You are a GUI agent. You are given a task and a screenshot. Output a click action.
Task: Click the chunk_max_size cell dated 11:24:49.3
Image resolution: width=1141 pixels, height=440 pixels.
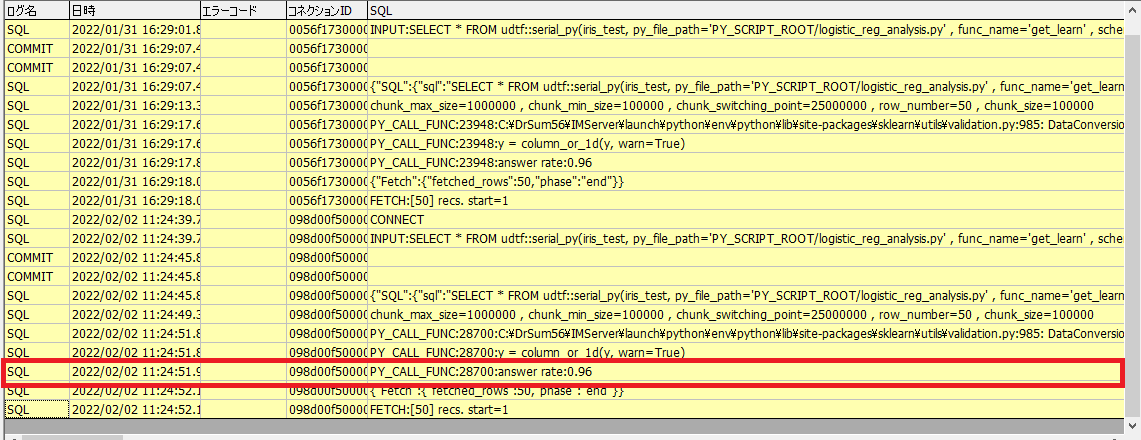click(x=746, y=315)
